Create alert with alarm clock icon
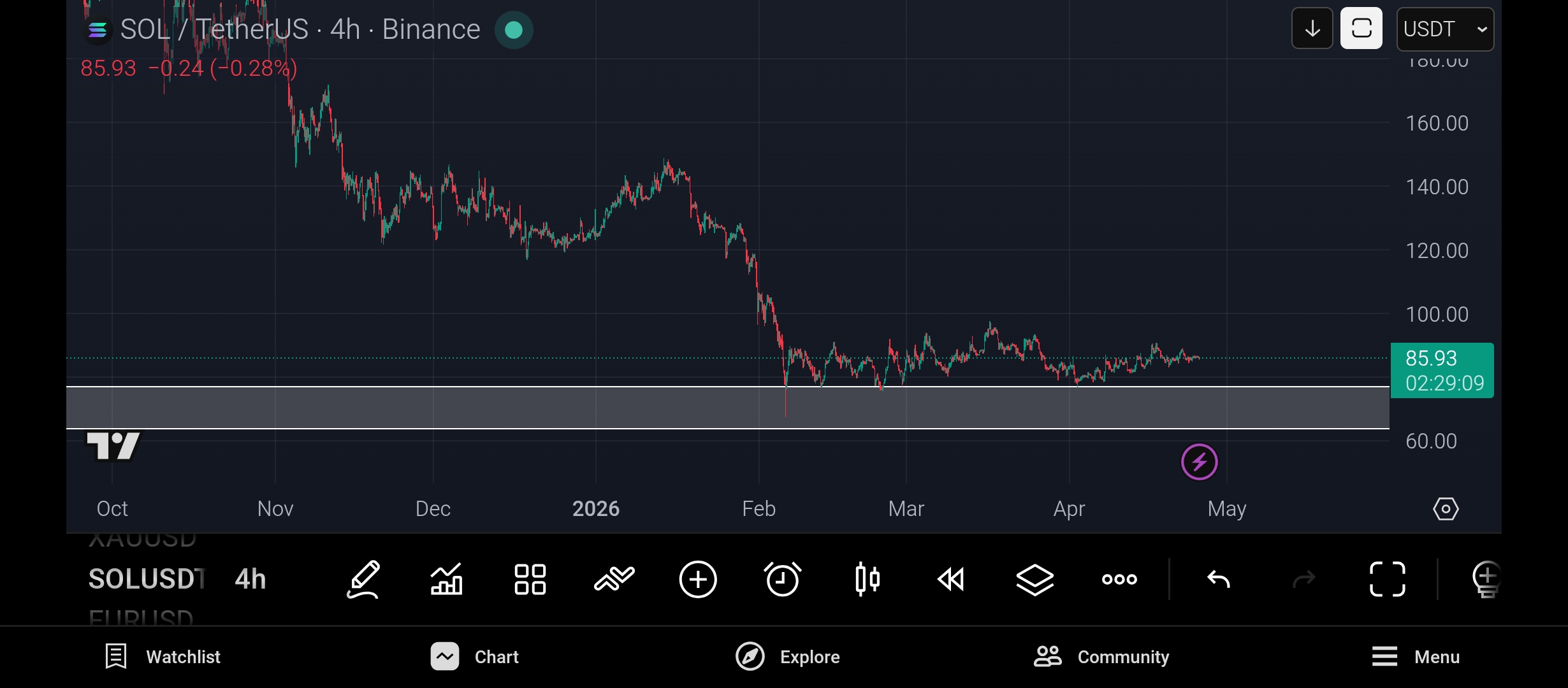The height and width of the screenshot is (688, 1568). [782, 579]
